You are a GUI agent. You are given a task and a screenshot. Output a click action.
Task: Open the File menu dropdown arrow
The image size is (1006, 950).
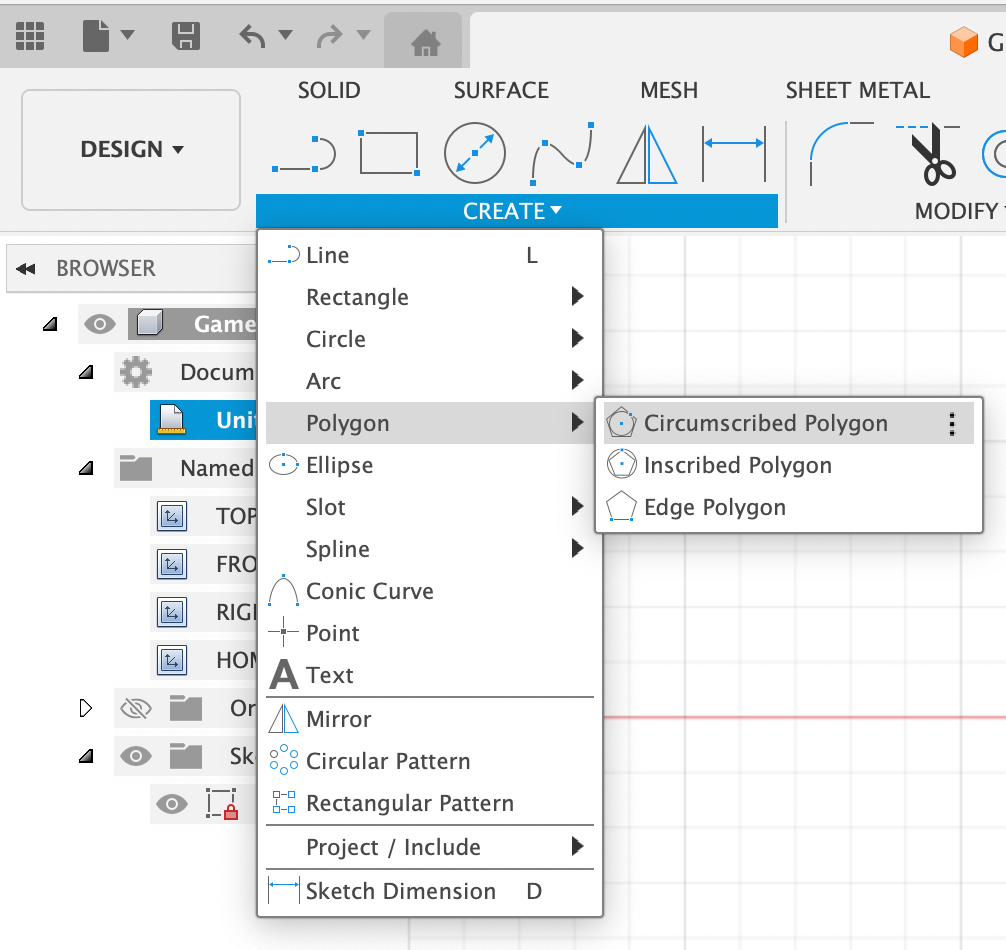(128, 34)
